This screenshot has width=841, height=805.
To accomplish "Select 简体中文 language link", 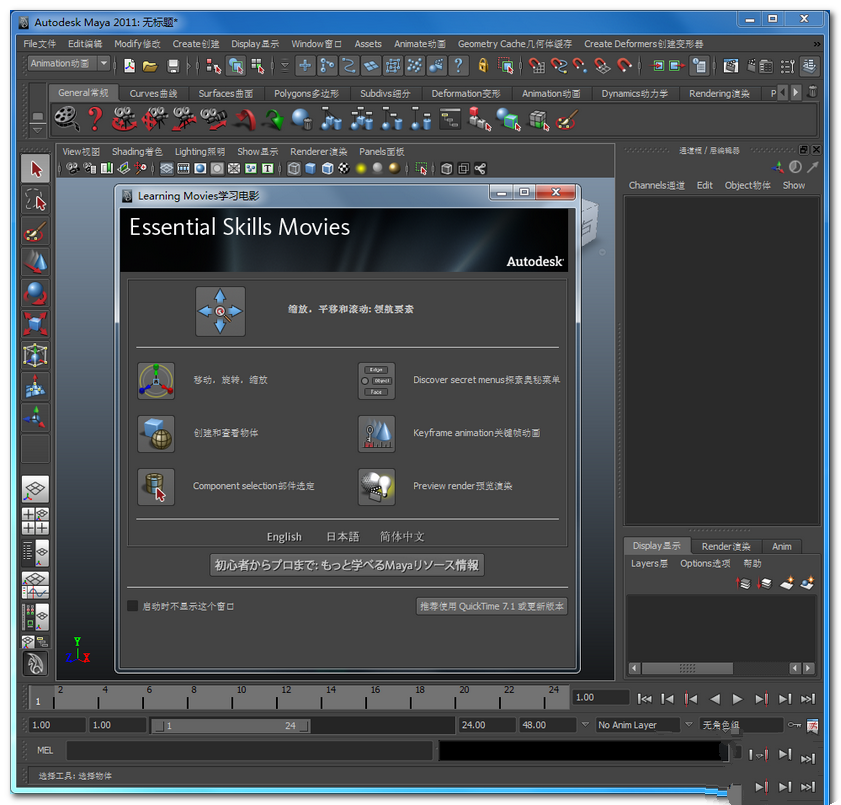I will pyautogui.click(x=402, y=537).
